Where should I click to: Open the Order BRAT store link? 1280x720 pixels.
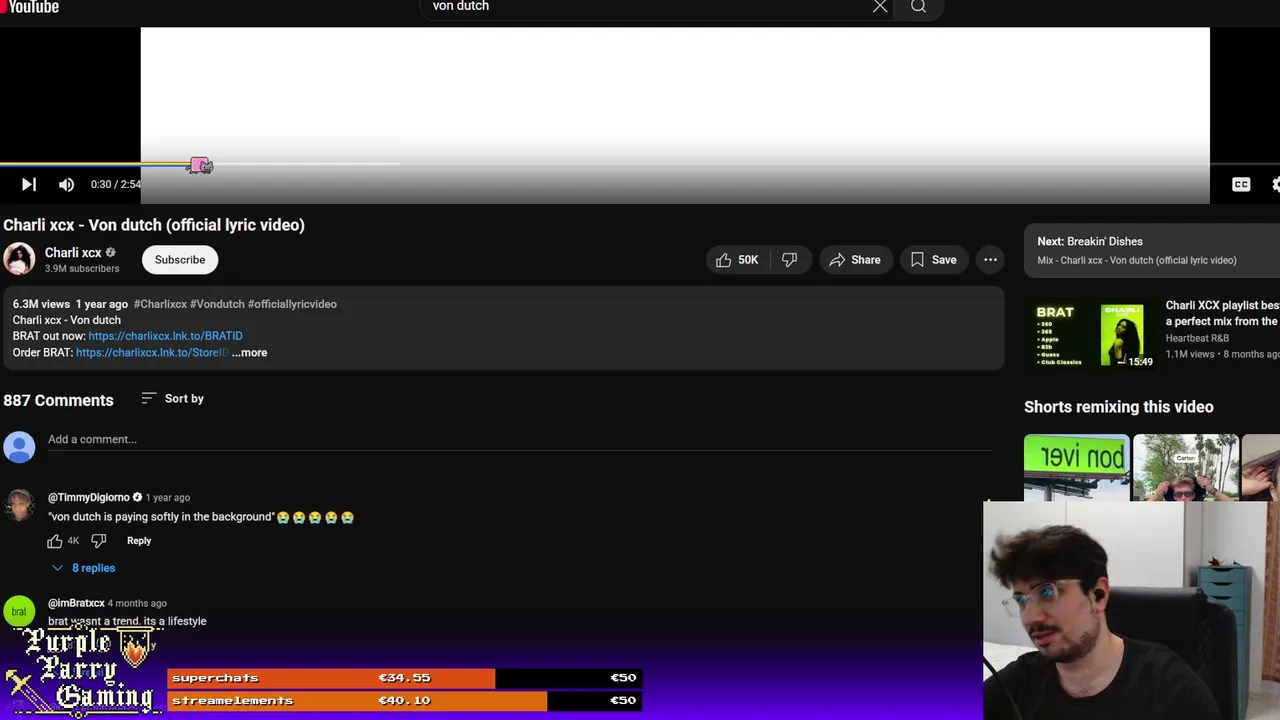click(x=152, y=352)
